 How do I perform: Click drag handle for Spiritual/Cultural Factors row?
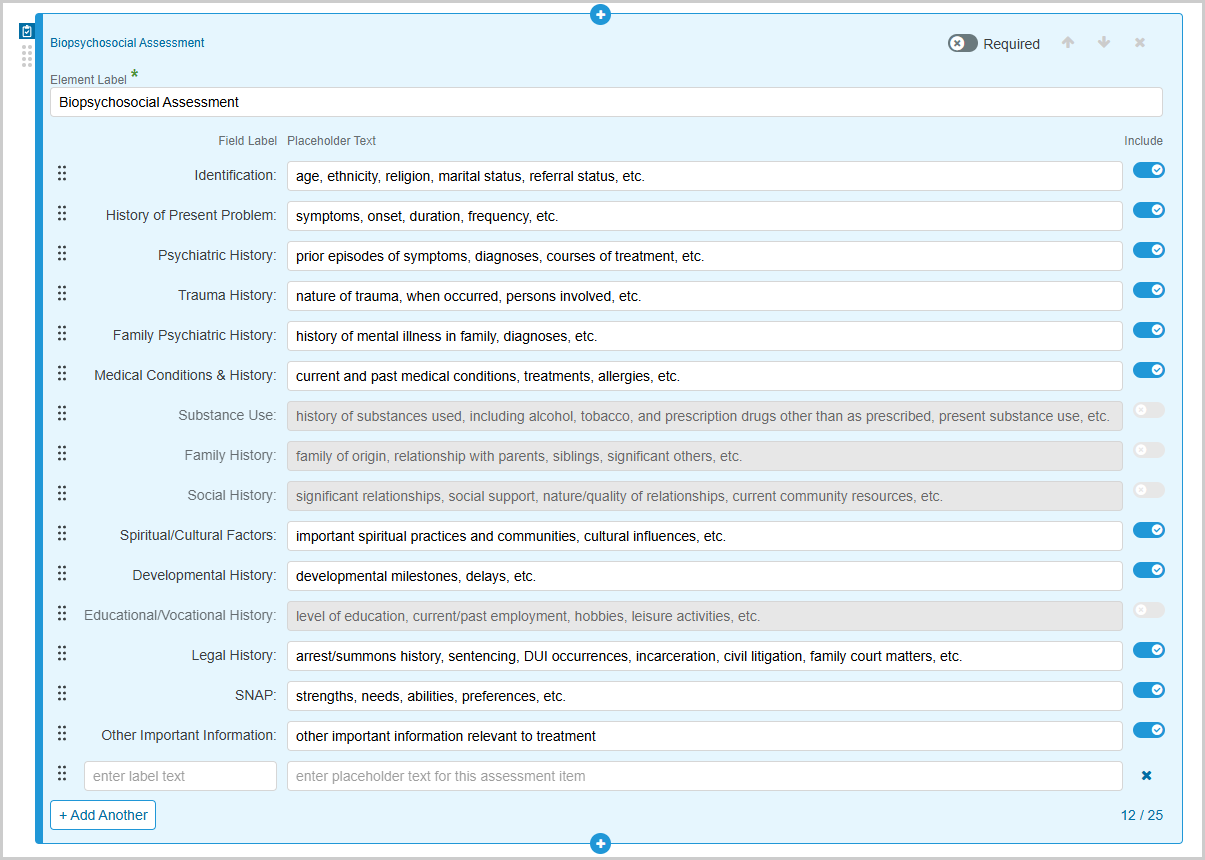pos(62,533)
